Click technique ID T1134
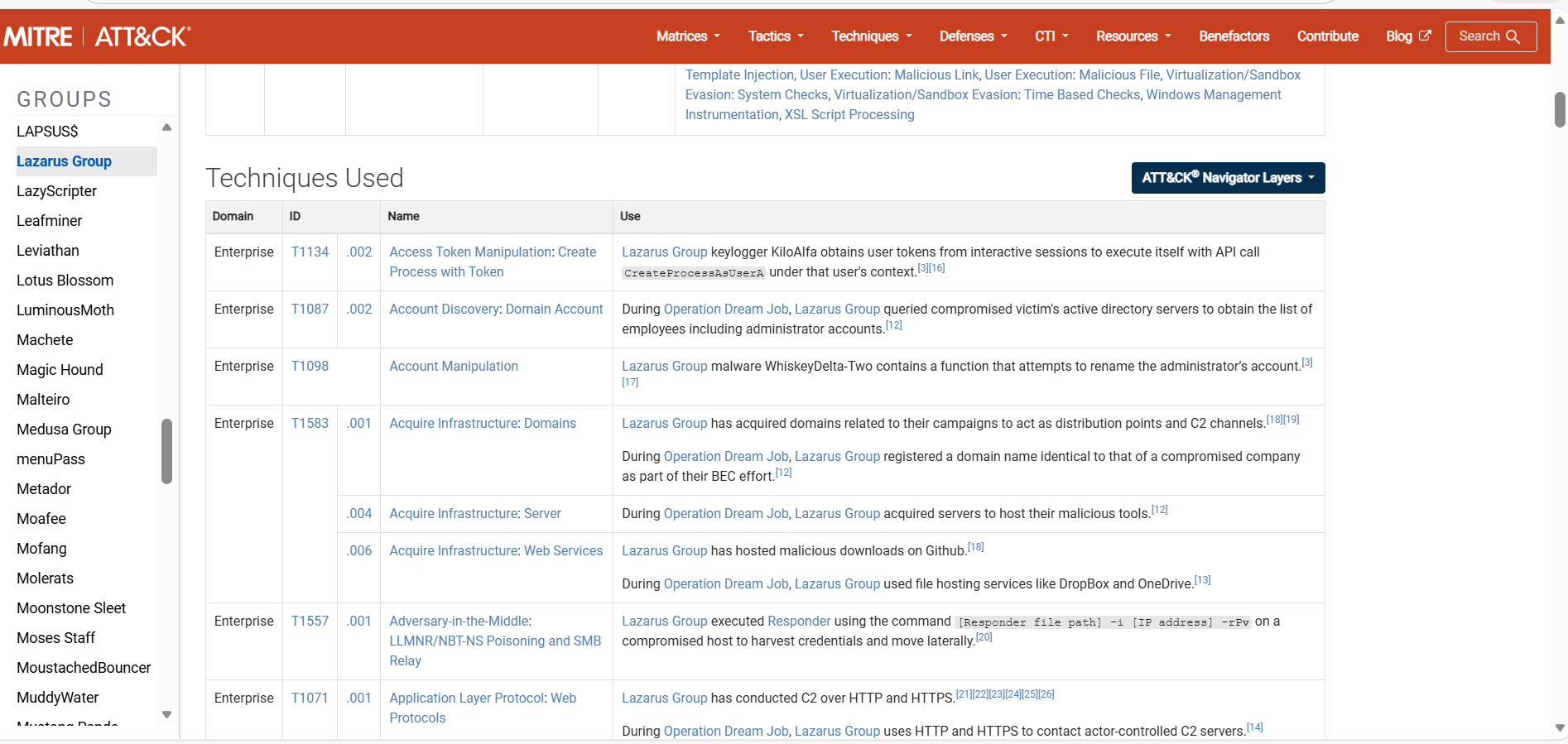Image resolution: width=1568 pixels, height=744 pixels. [x=310, y=252]
